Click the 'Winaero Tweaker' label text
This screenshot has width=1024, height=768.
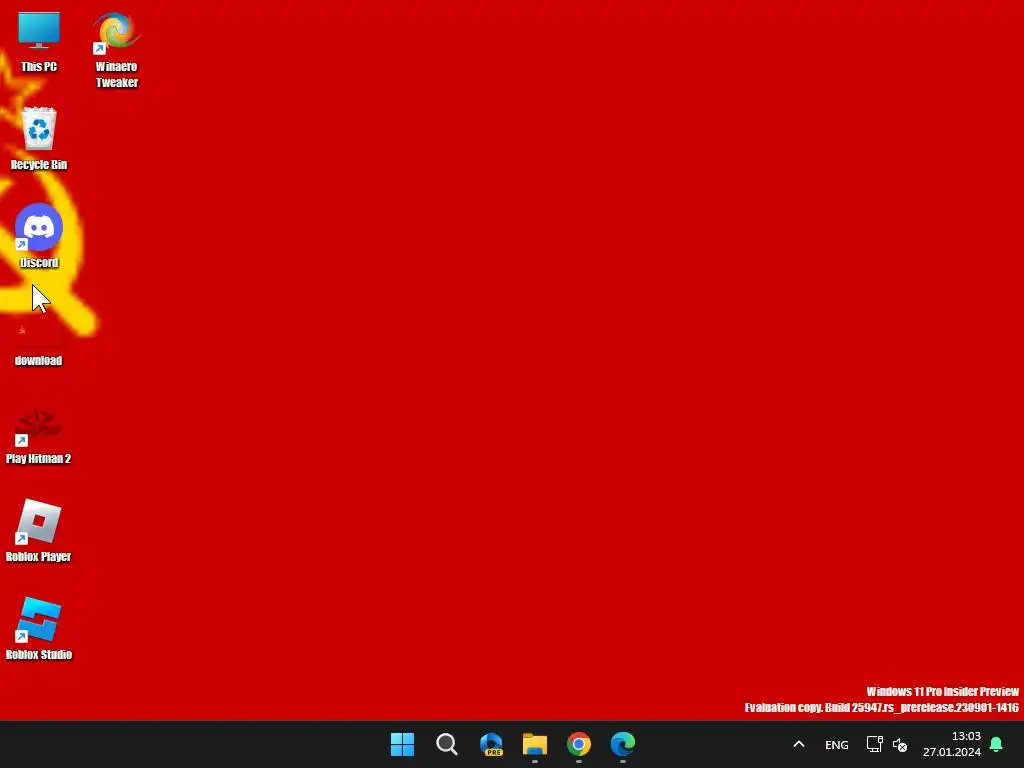point(116,74)
